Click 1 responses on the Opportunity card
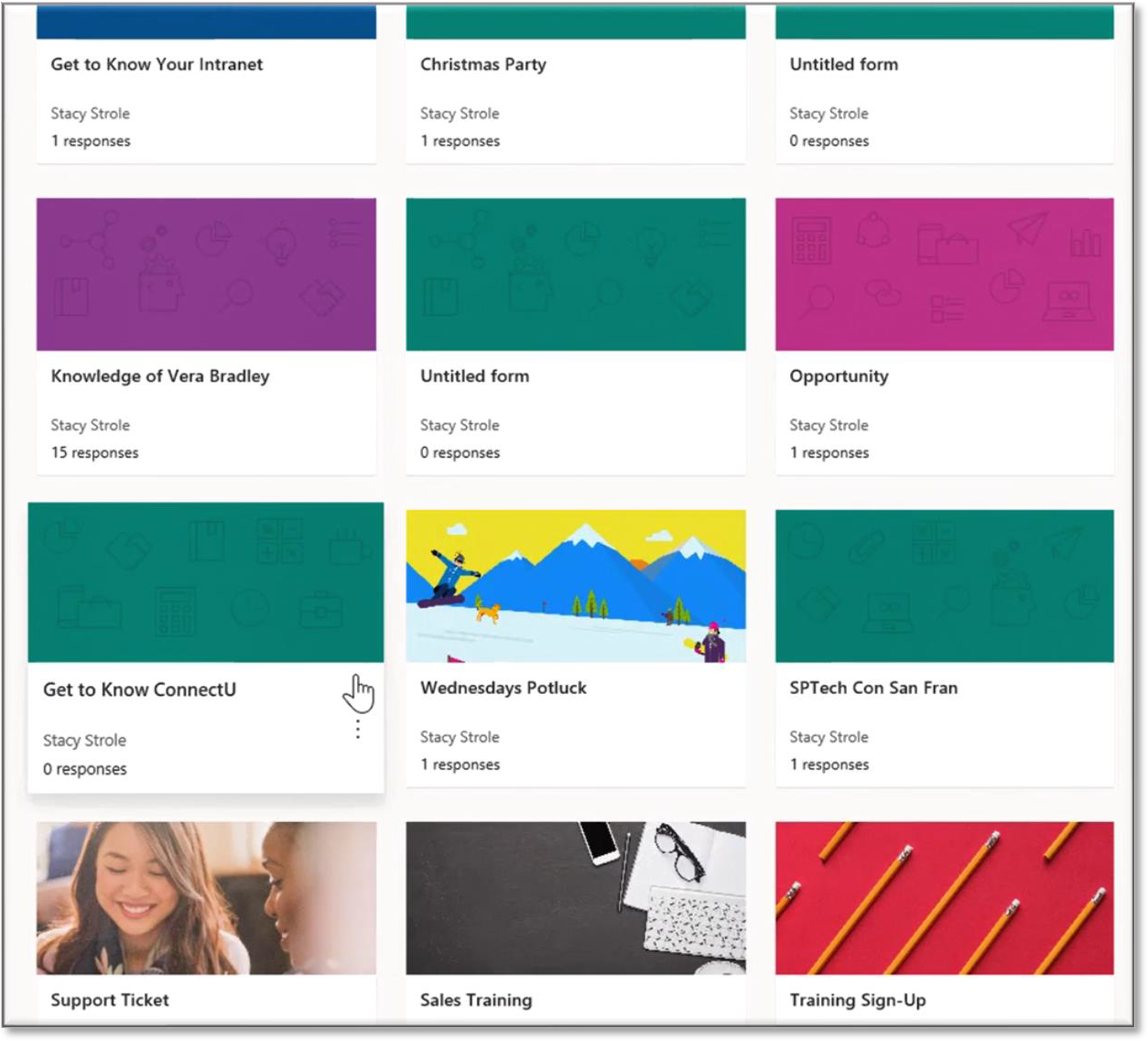 [x=829, y=452]
